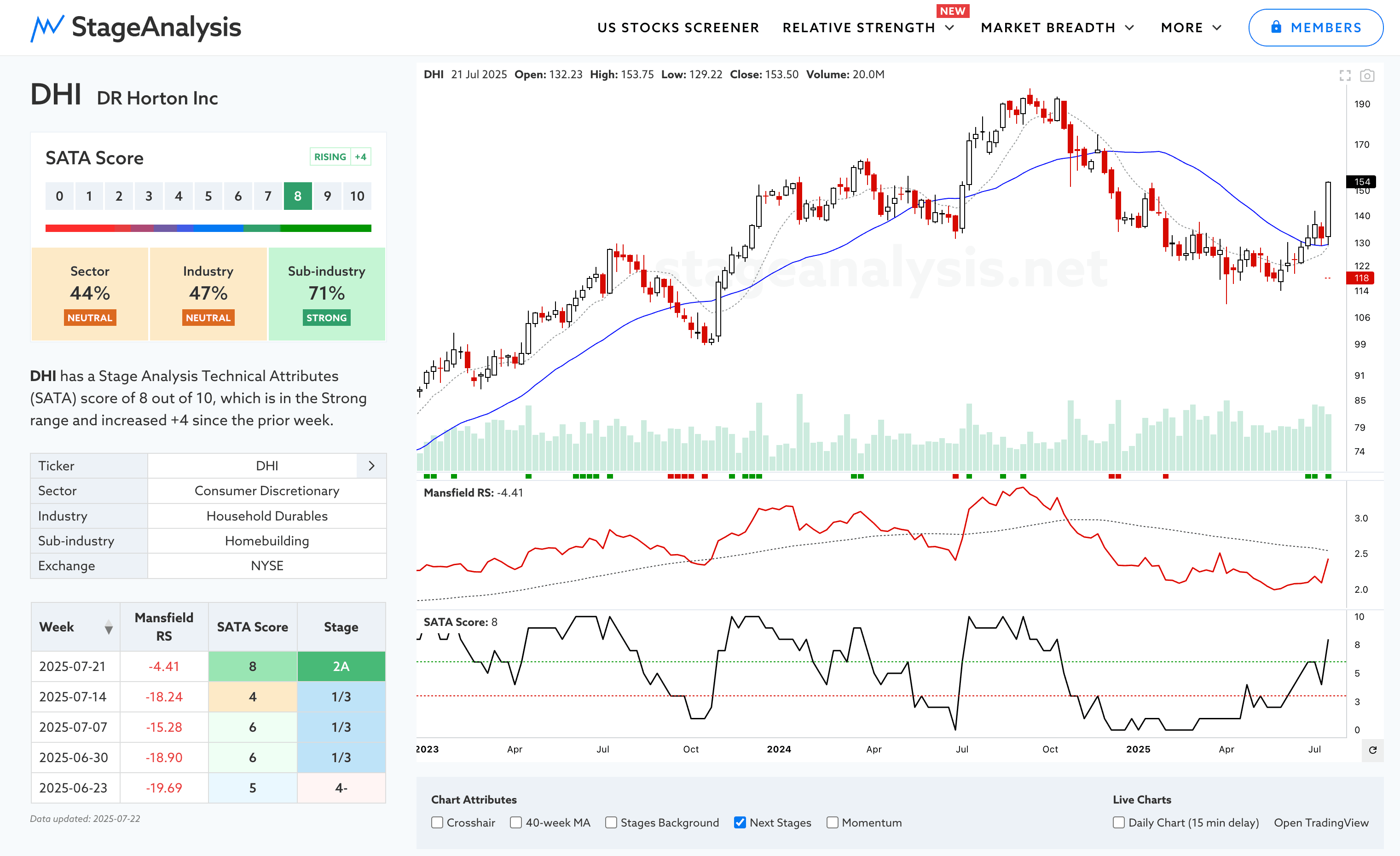Click the Mansfield RS: -4.41 chart label
The width and height of the screenshot is (1400, 856).
(473, 492)
